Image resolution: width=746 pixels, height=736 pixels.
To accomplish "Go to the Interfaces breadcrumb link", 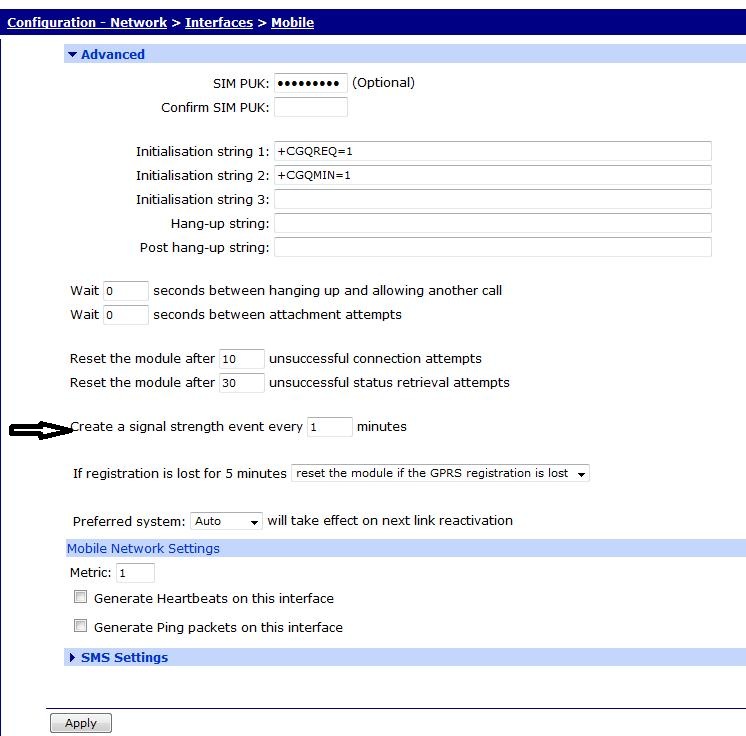I will click(219, 22).
